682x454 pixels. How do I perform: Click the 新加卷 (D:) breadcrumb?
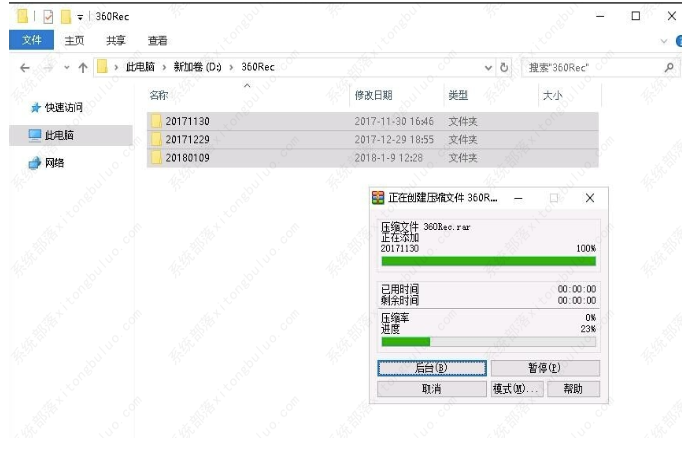pos(197,67)
